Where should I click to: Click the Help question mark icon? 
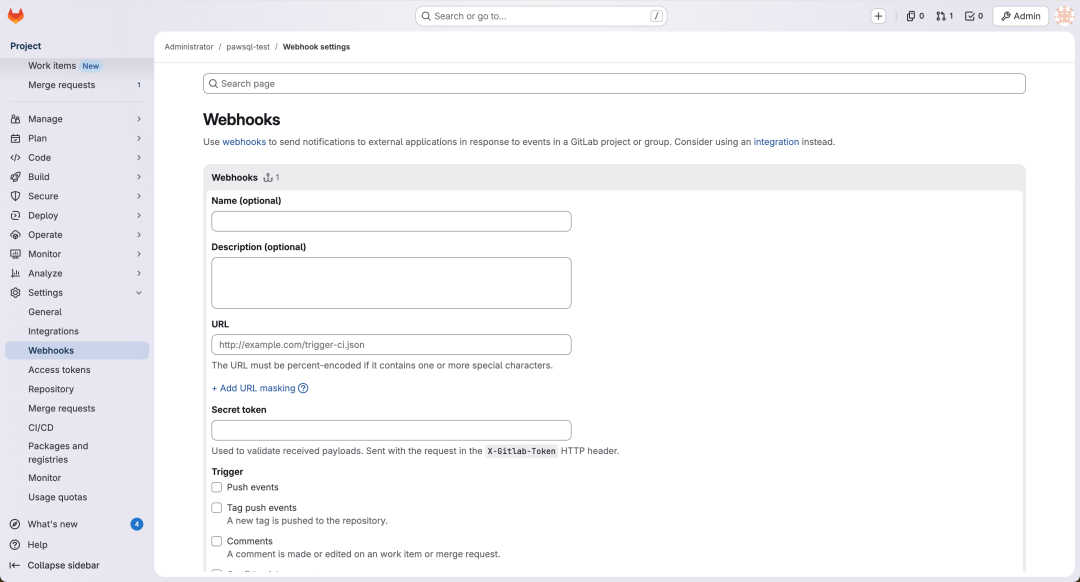[15, 545]
